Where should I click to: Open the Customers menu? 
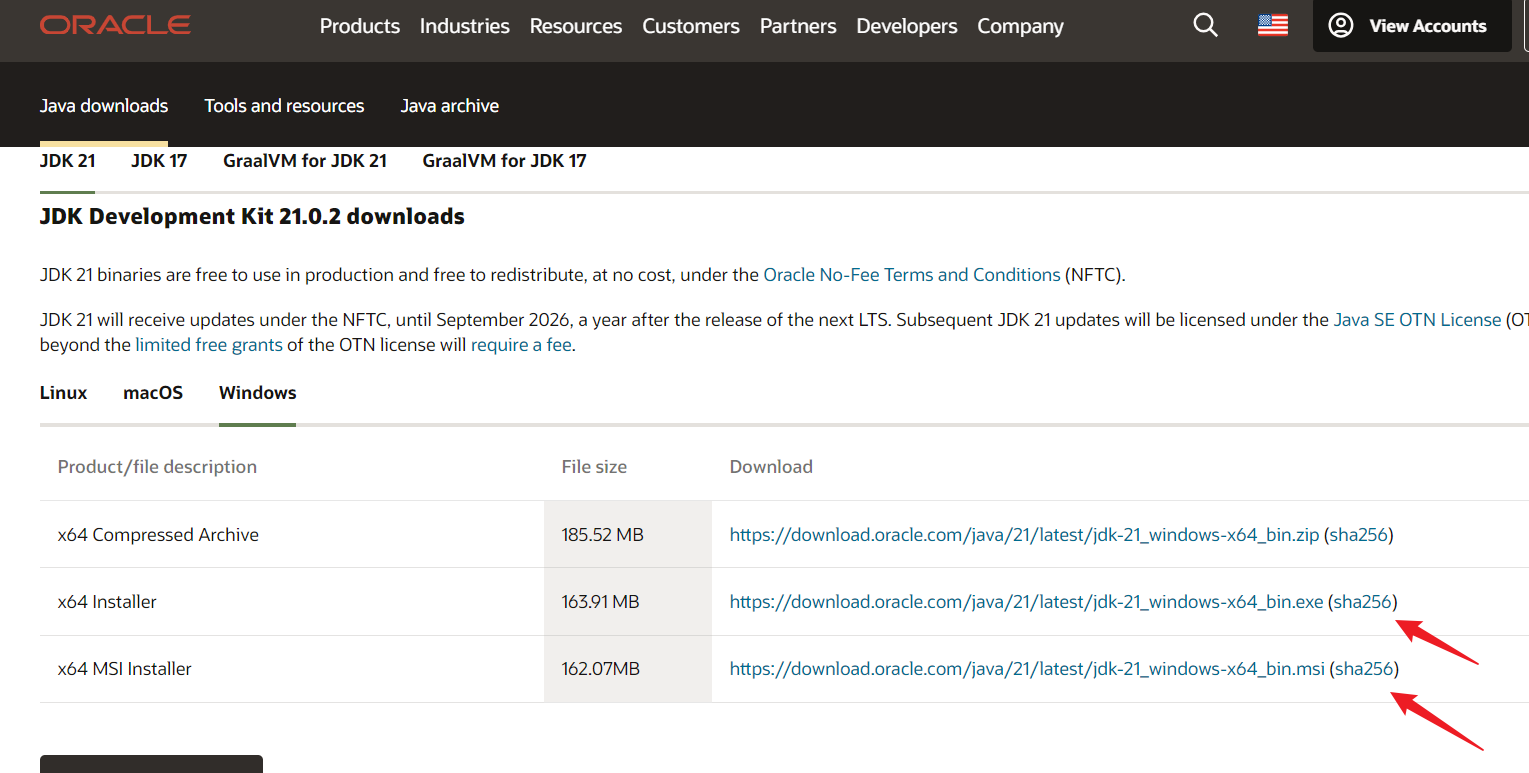tap(691, 26)
